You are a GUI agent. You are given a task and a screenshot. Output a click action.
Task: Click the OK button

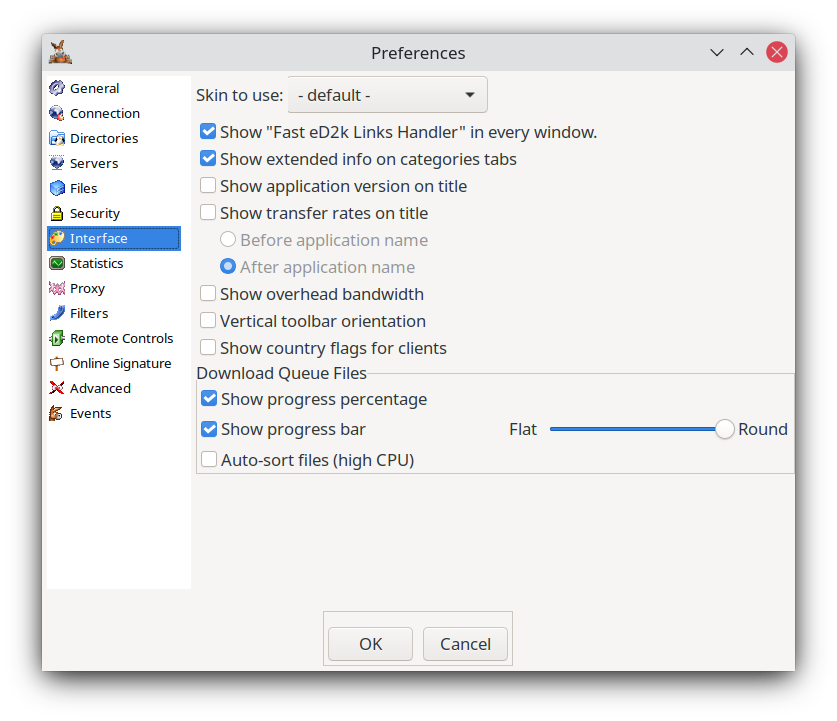(370, 644)
